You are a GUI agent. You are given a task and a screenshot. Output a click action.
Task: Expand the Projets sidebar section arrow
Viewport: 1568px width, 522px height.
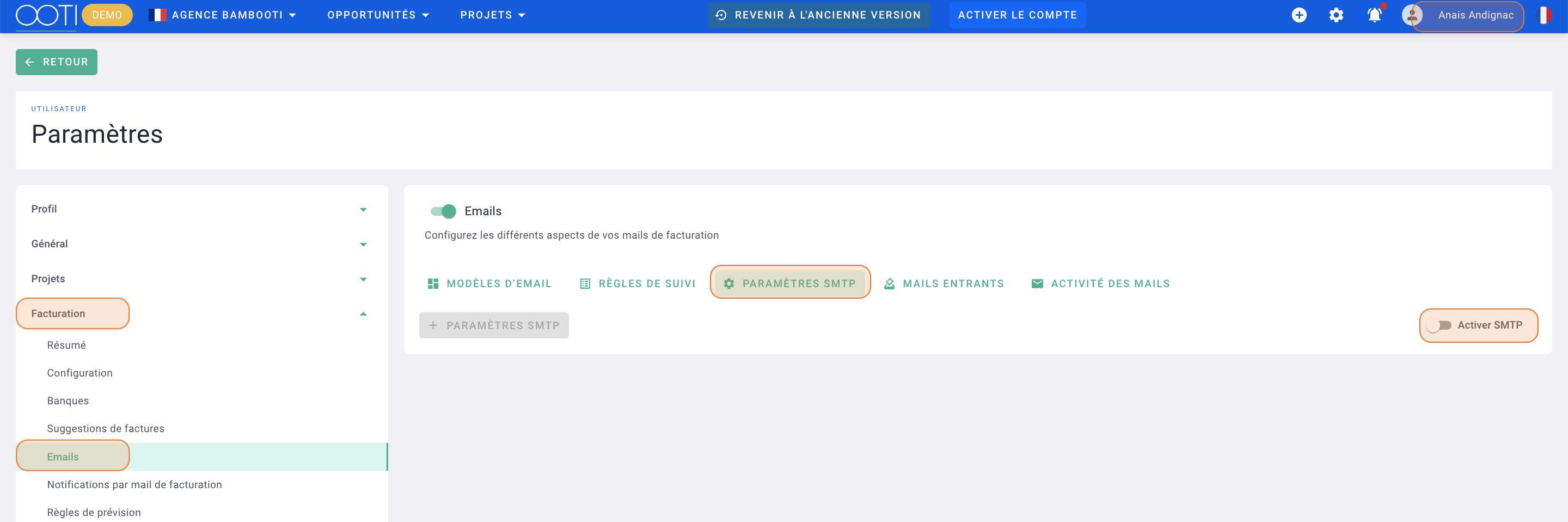pos(363,279)
